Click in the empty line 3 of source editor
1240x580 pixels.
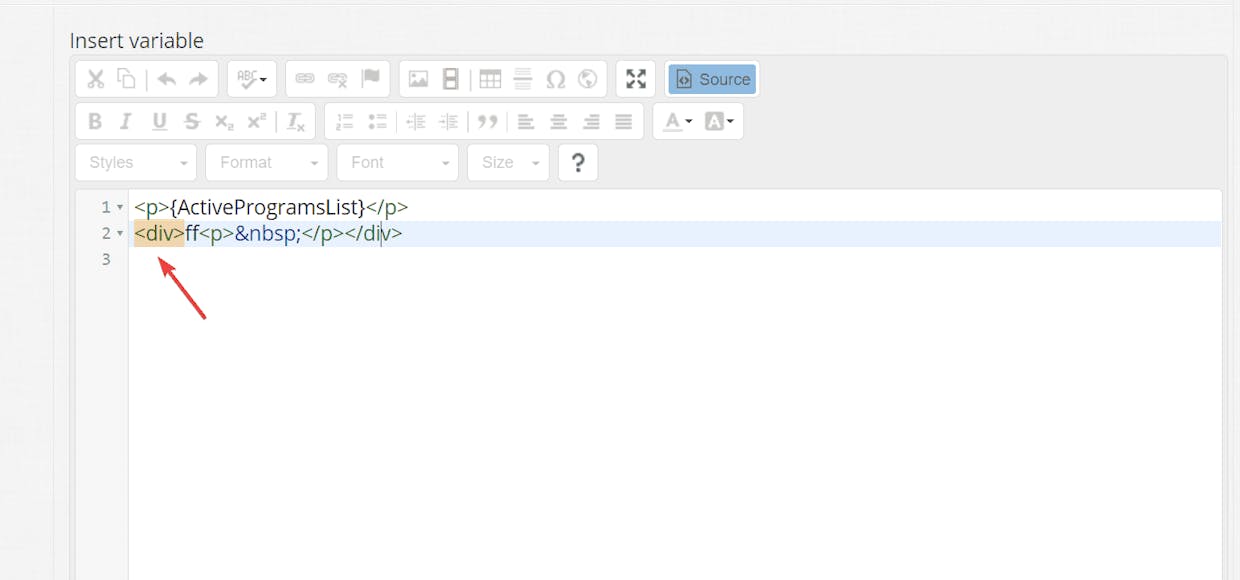pos(675,260)
